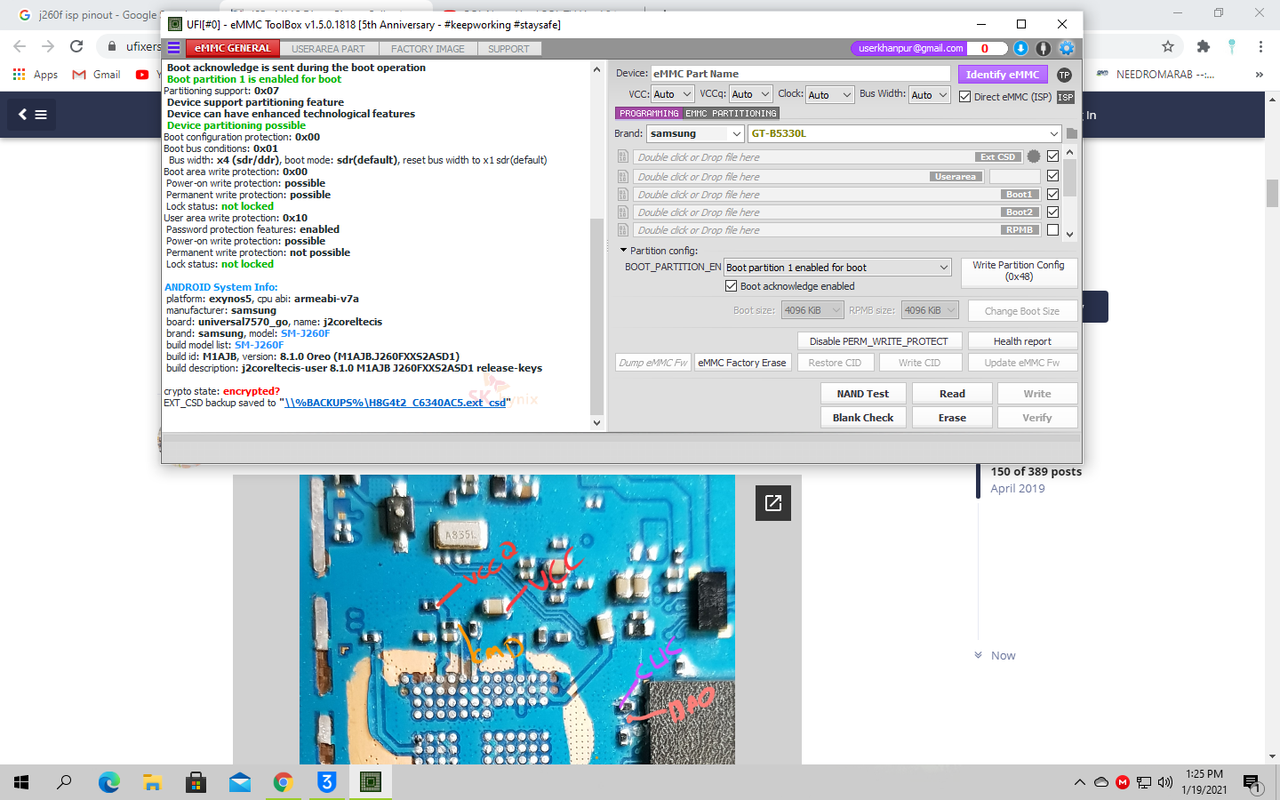This screenshot has width=1280, height=800.
Task: Switch to FACTORY IMAGE tab
Action: coord(427,48)
